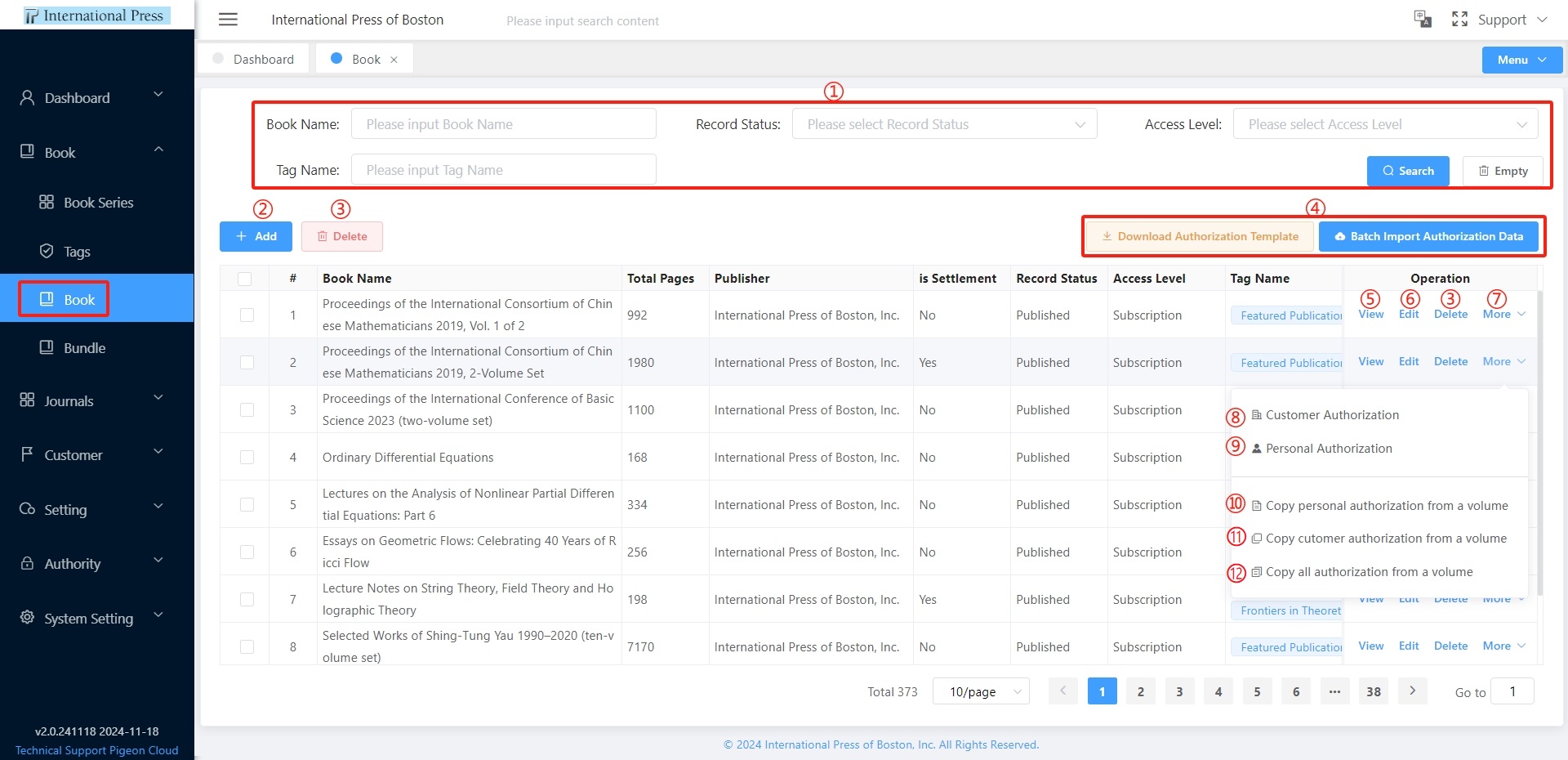Open Book Series in sidebar
Image resolution: width=1568 pixels, height=760 pixels.
pos(96,202)
